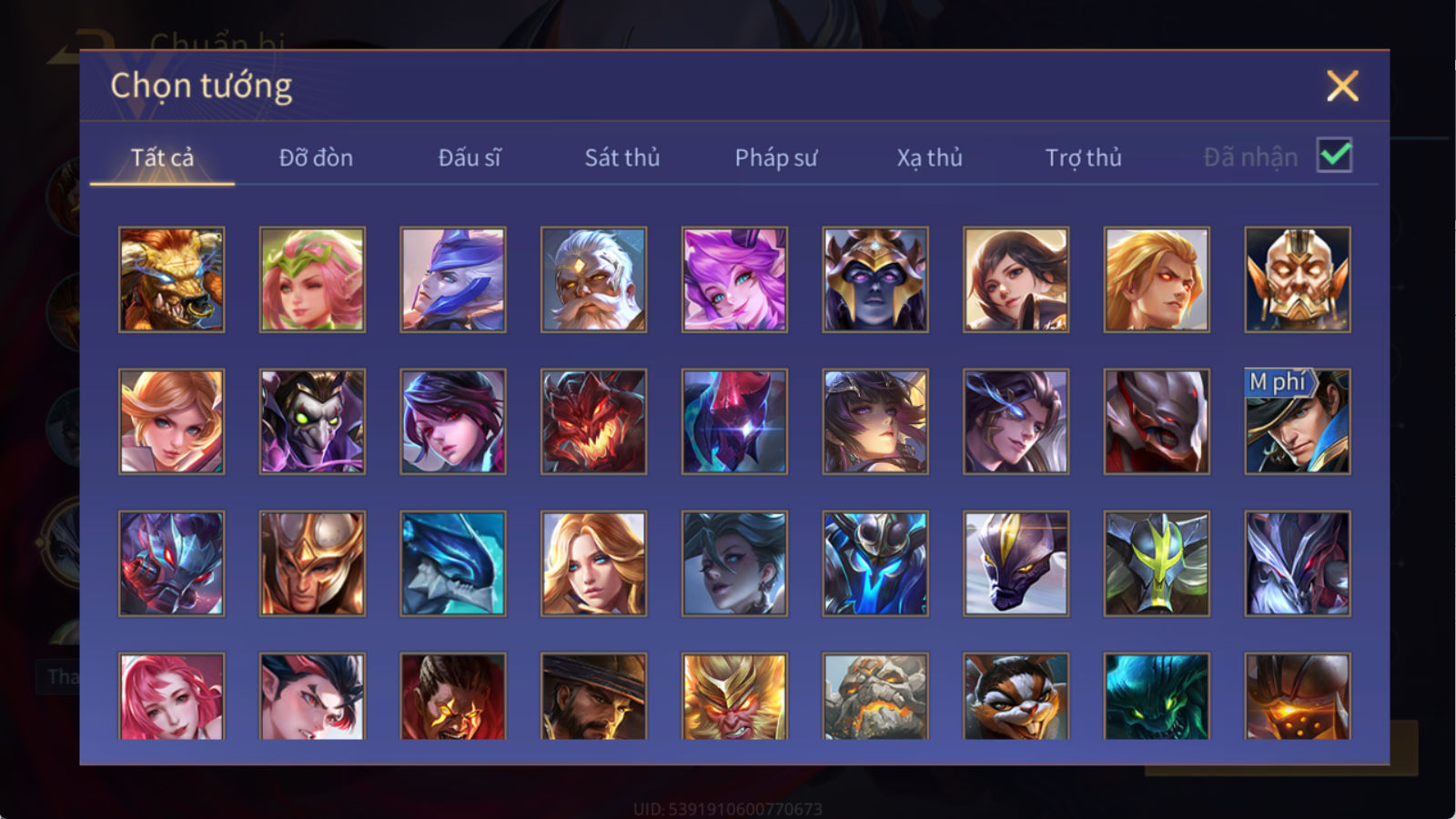
Task: Select the golden monkey king hero
Action: click(x=734, y=696)
